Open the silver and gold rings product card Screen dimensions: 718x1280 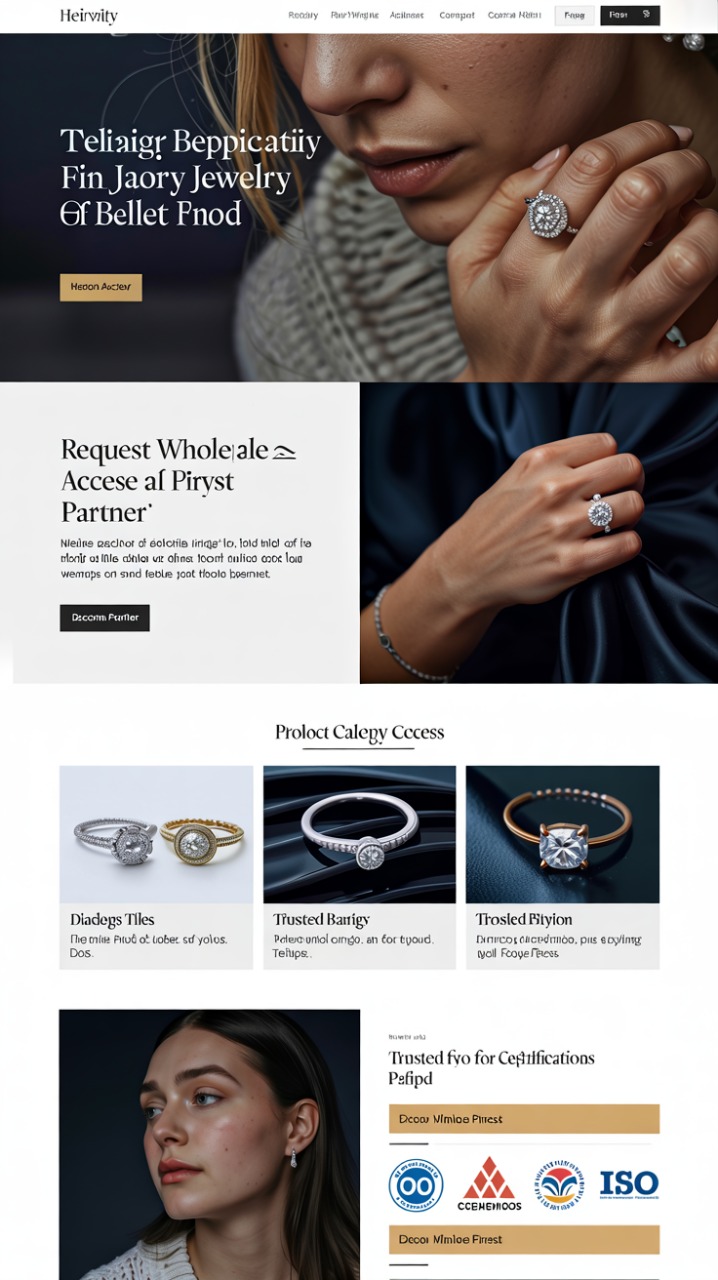pos(156,867)
